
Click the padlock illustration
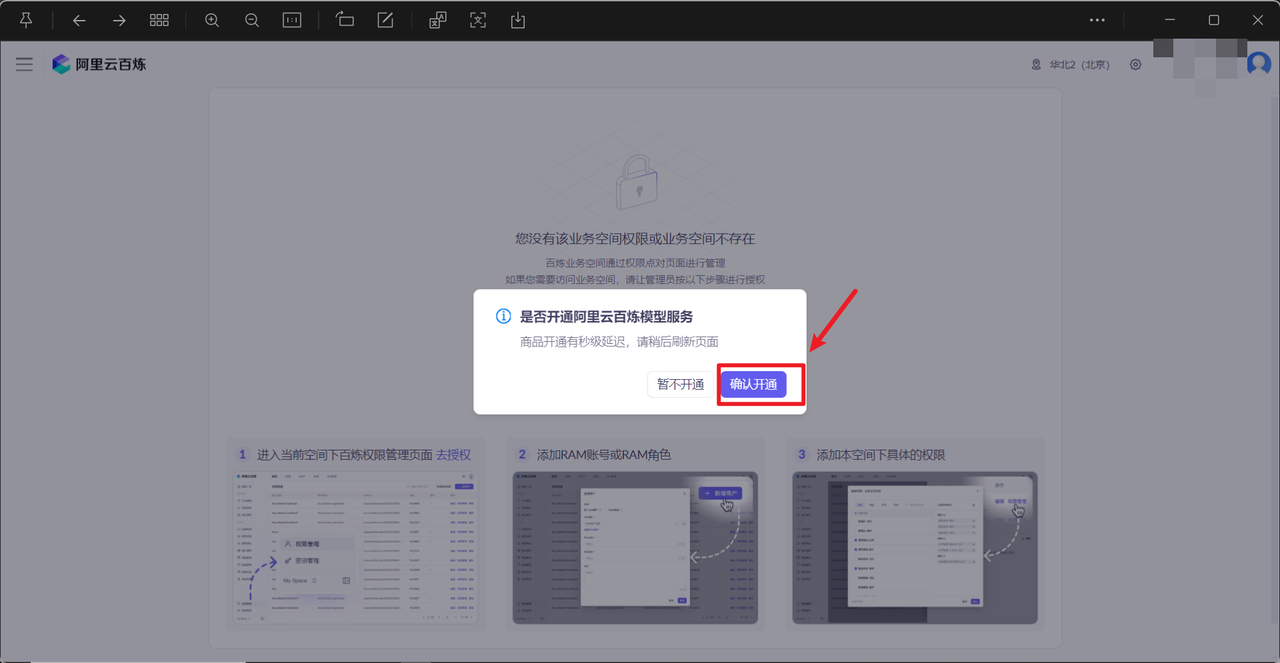[x=635, y=181]
